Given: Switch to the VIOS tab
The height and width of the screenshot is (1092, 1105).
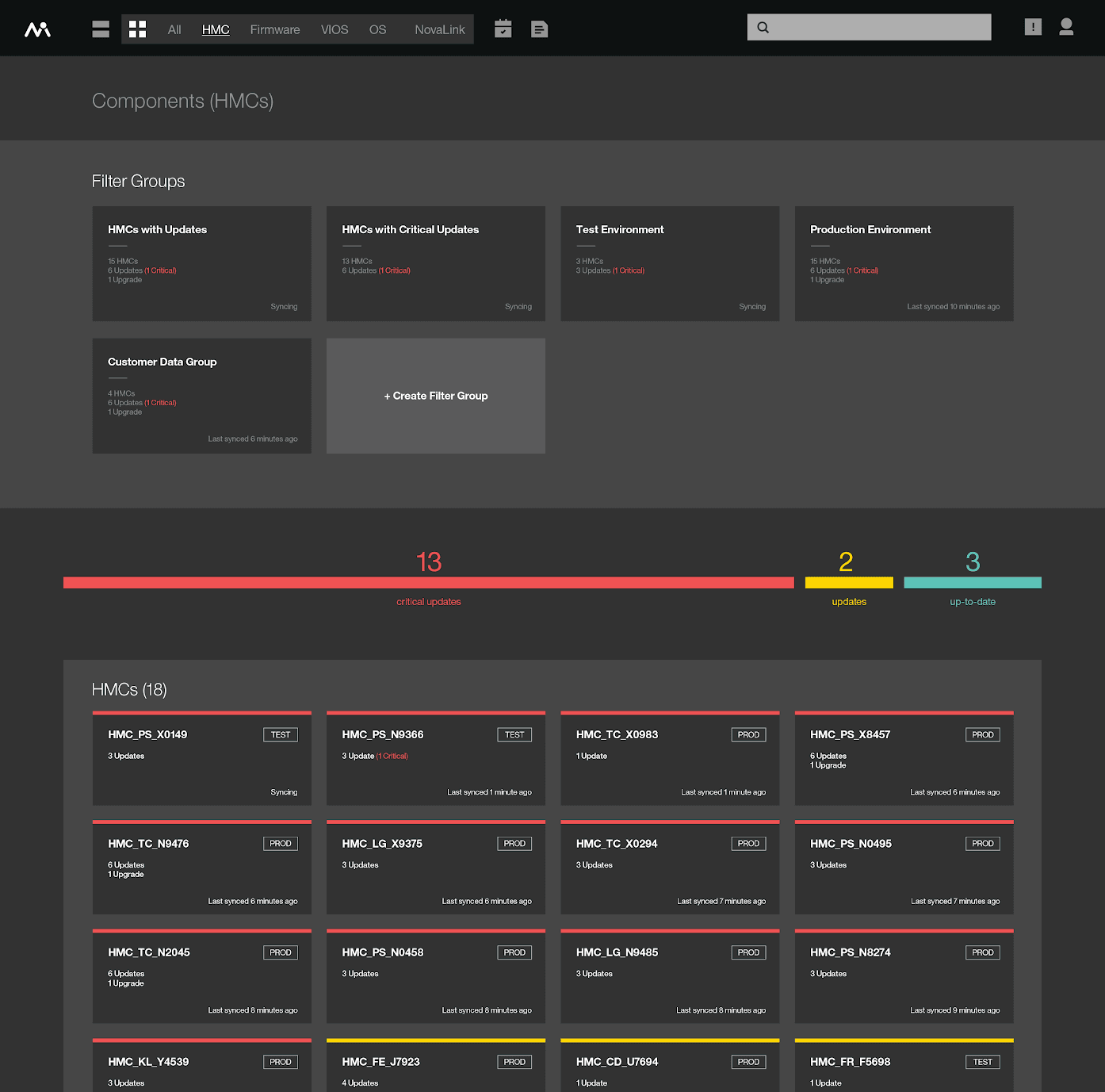Looking at the screenshot, I should [335, 29].
